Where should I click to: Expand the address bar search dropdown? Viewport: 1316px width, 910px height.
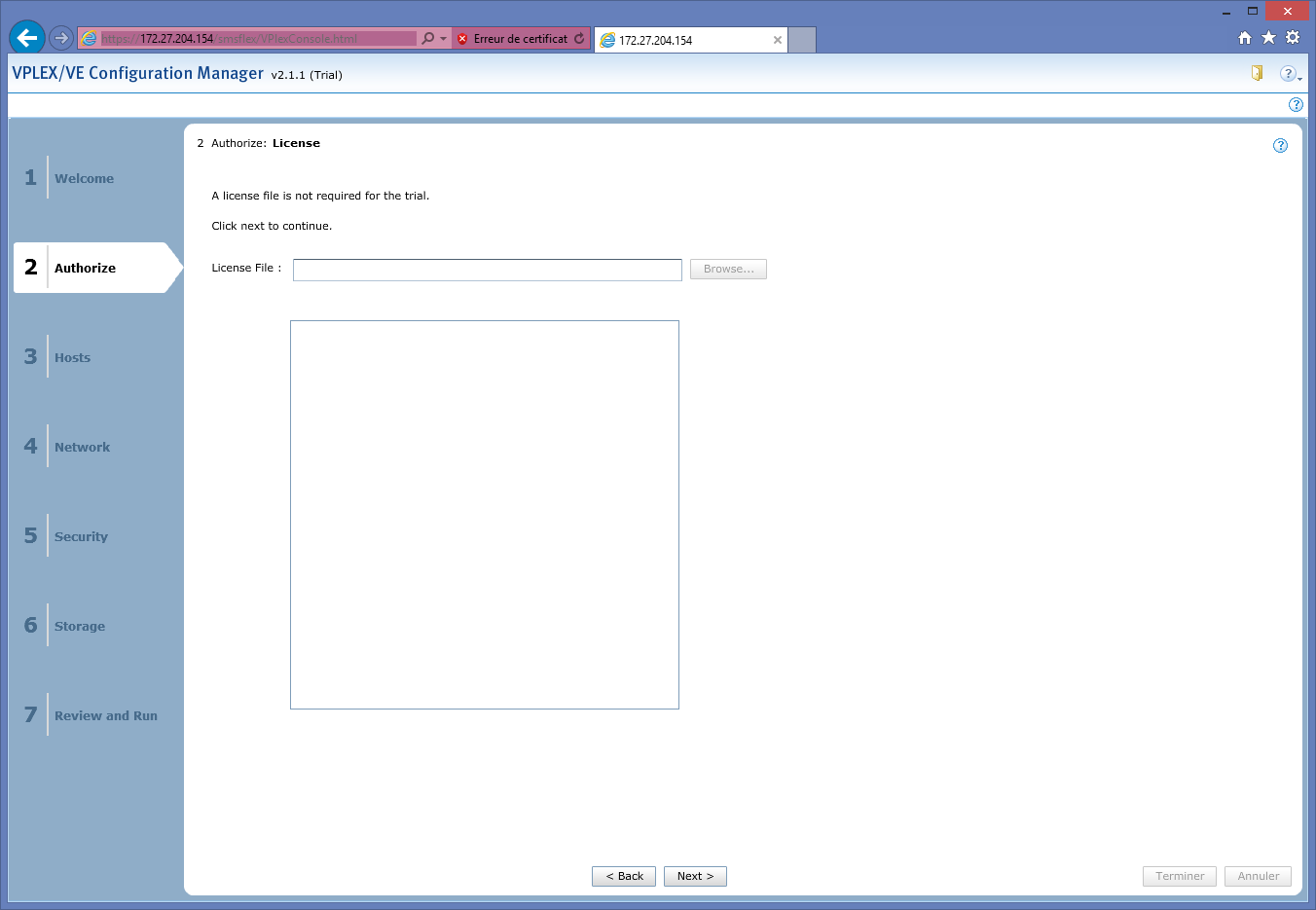(444, 39)
